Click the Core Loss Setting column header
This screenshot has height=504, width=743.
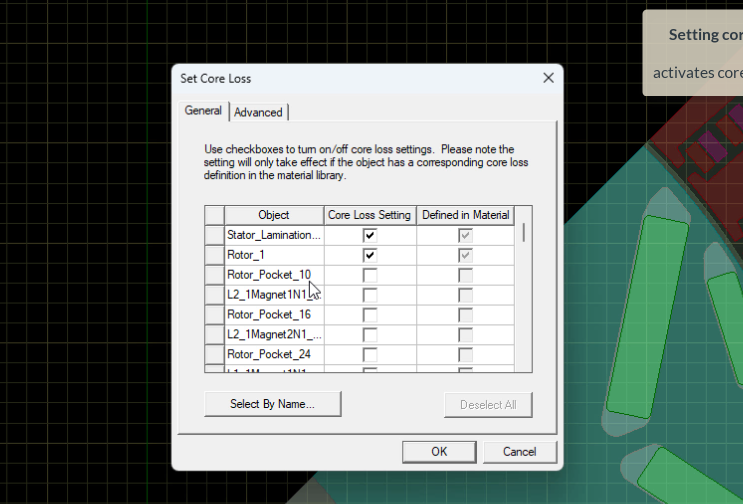pyautogui.click(x=370, y=215)
